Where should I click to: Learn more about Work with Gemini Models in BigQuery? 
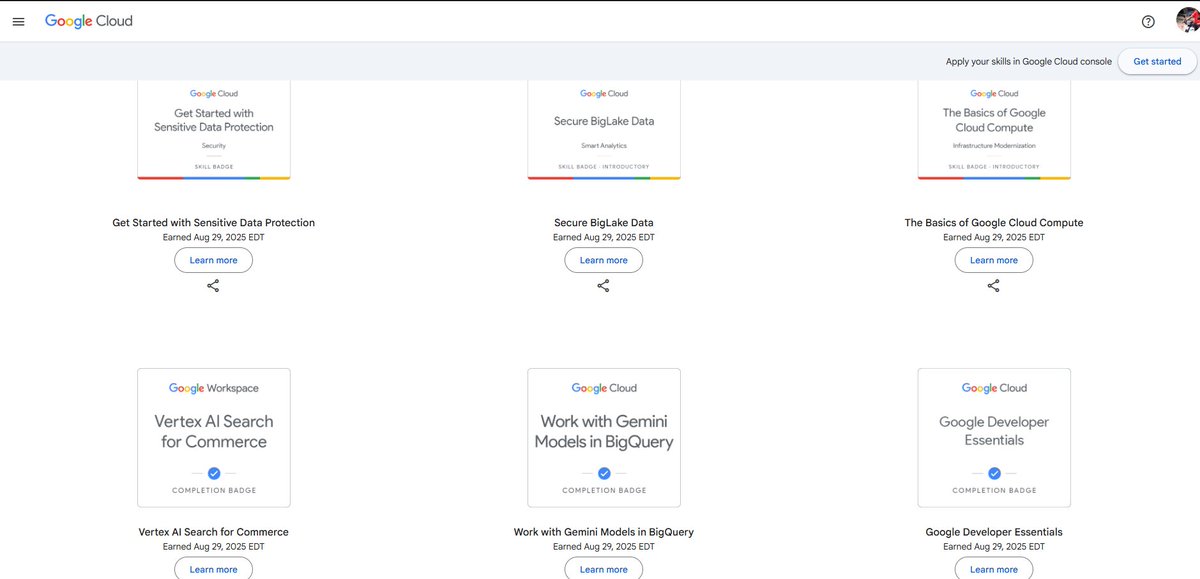pos(604,568)
